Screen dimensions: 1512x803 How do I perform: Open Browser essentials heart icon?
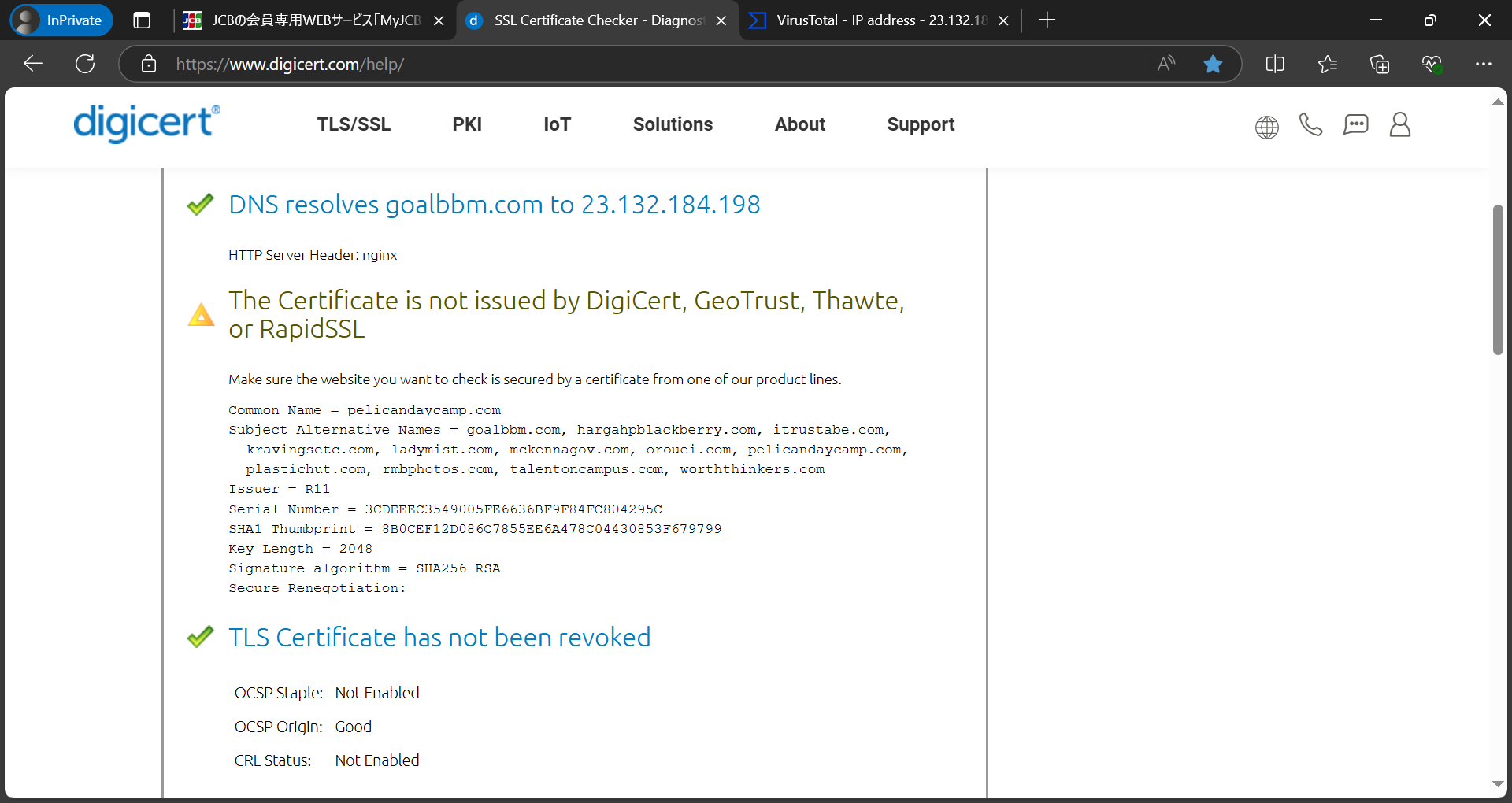[1432, 64]
